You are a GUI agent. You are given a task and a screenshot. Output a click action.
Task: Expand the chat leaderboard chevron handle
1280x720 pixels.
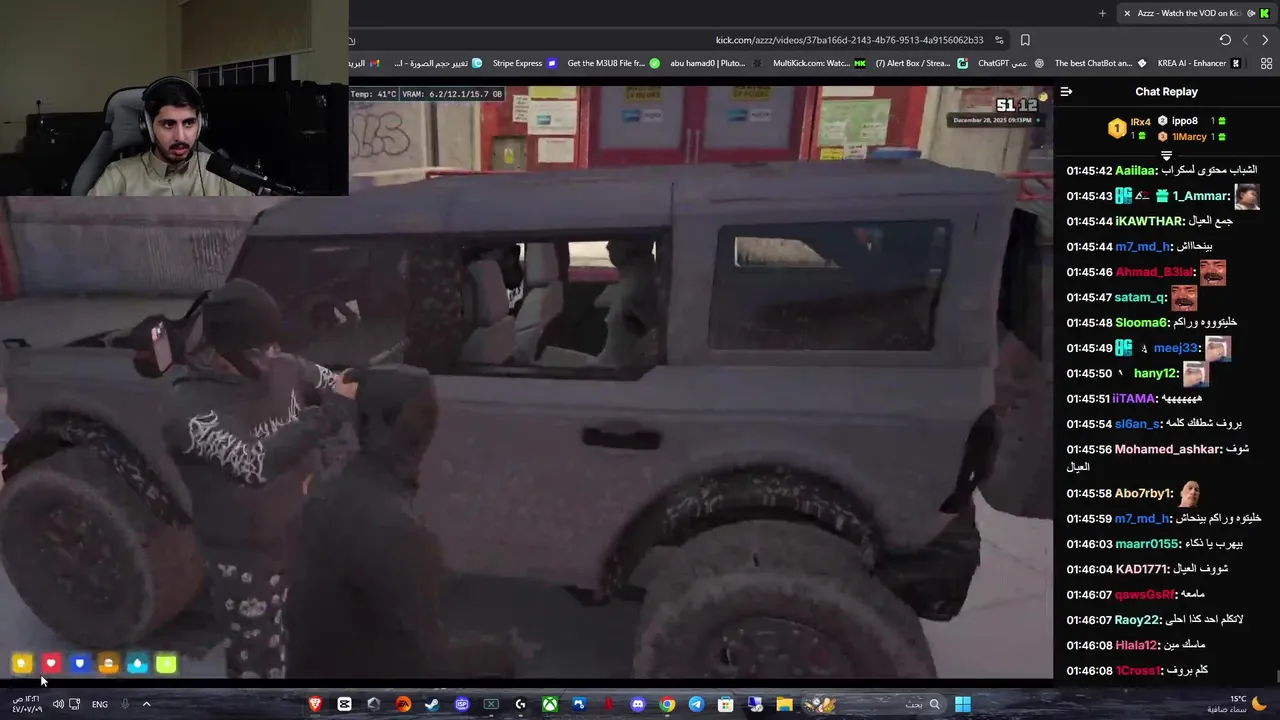(x=1166, y=155)
